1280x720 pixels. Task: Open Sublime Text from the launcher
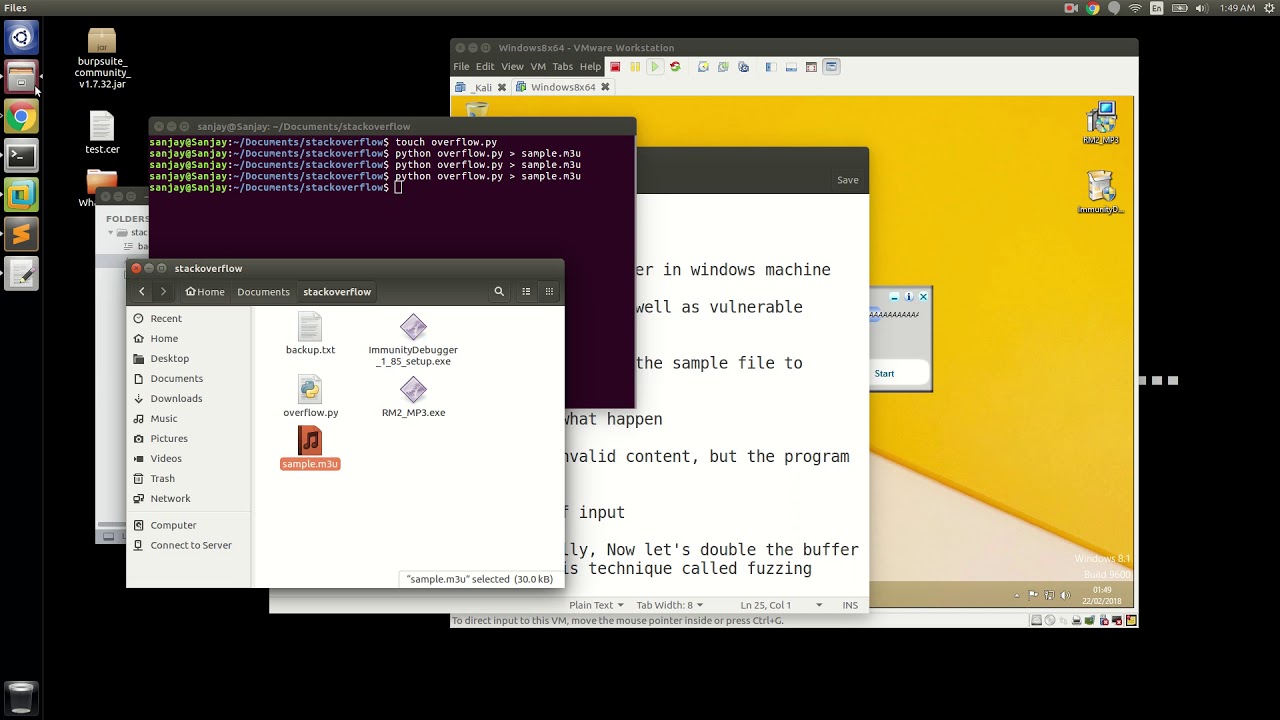pyautogui.click(x=21, y=234)
